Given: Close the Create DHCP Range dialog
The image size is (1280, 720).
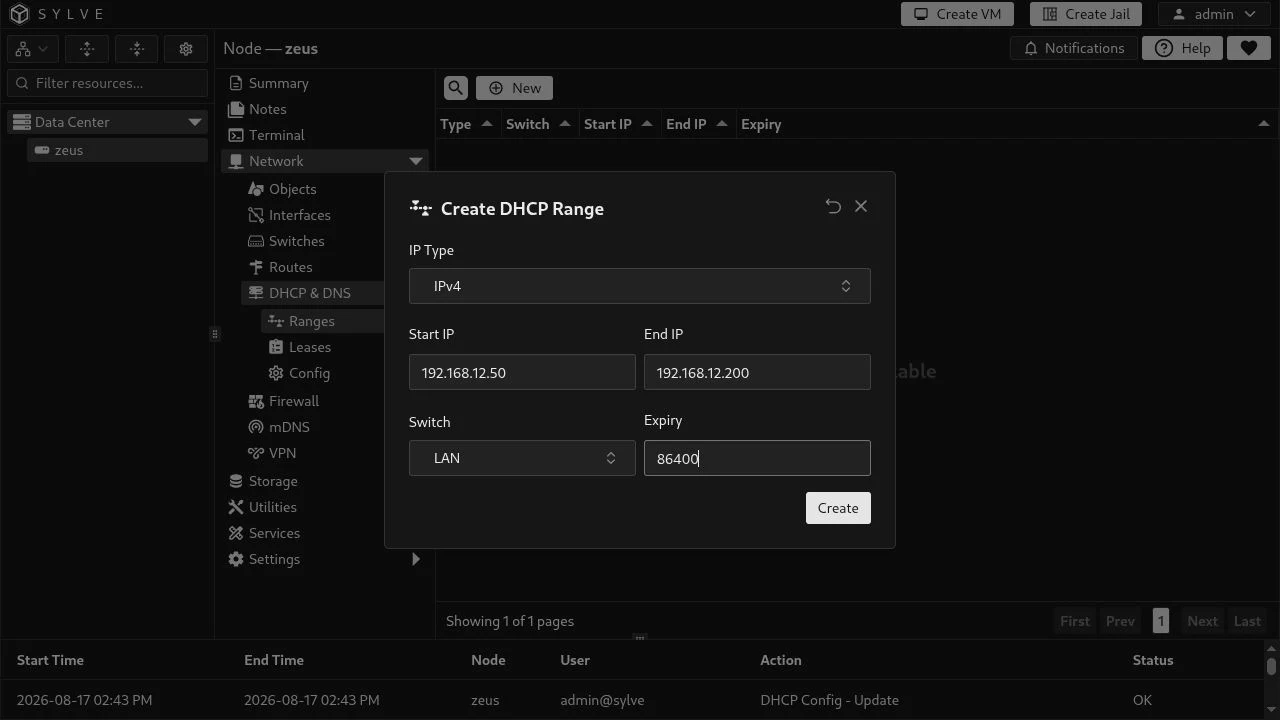Looking at the screenshot, I should (x=861, y=206).
